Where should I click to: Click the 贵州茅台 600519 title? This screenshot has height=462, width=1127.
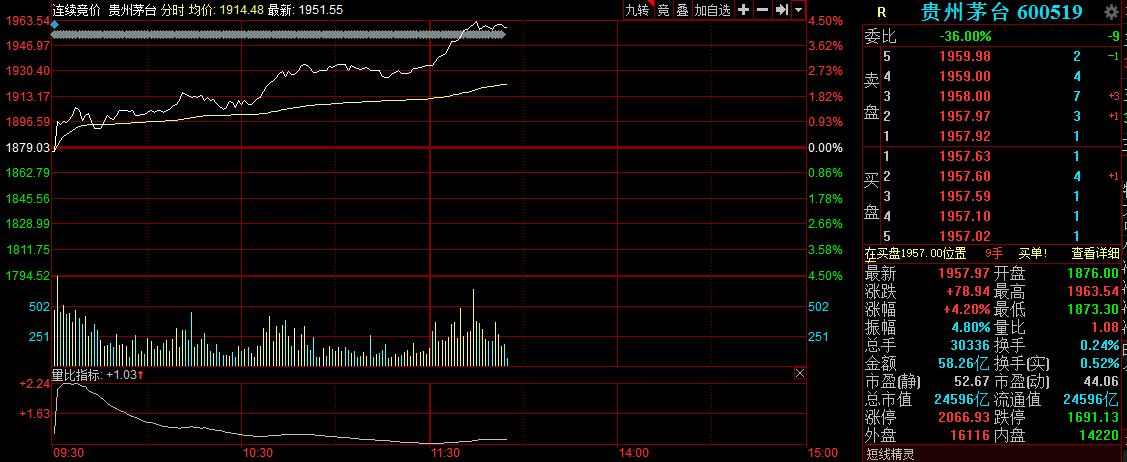tap(1002, 11)
